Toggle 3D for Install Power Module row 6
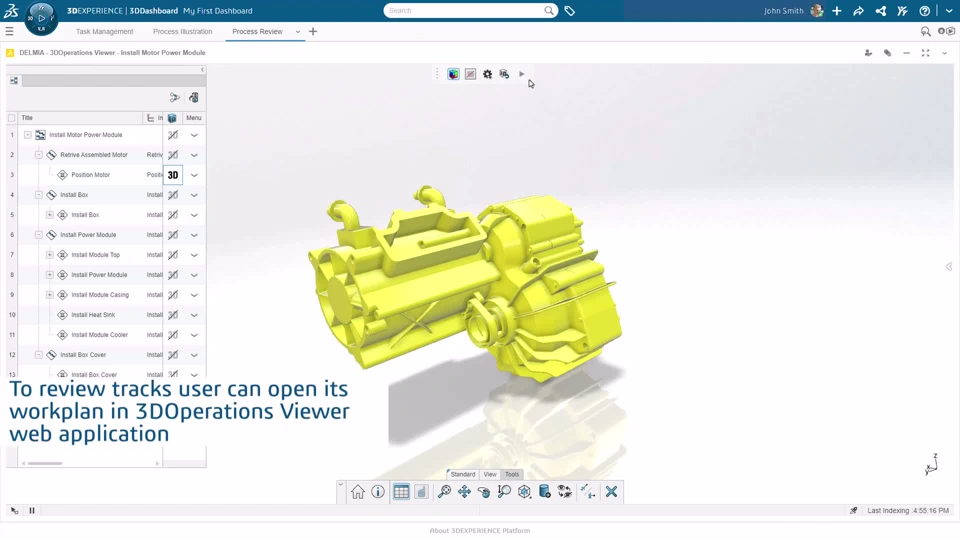Viewport: 960px width, 540px height. click(173, 235)
